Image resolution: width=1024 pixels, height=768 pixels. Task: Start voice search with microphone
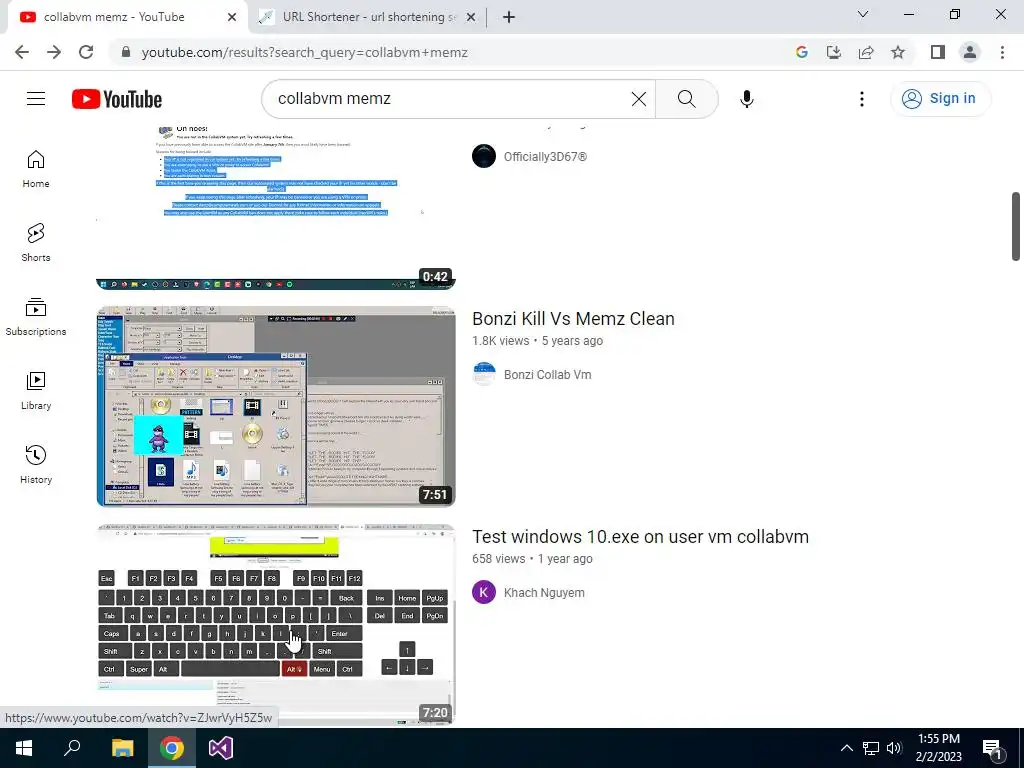(x=746, y=99)
